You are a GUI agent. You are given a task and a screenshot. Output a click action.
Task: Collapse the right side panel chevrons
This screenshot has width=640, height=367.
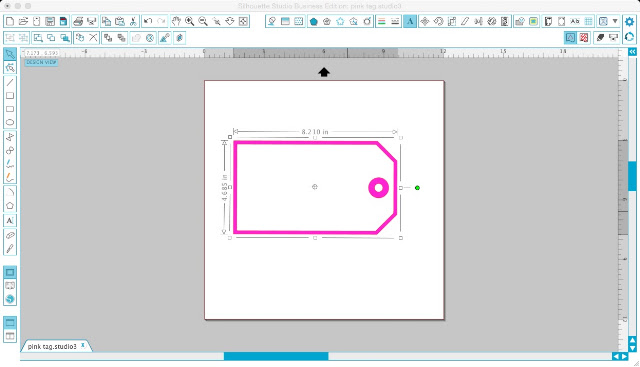[632, 52]
